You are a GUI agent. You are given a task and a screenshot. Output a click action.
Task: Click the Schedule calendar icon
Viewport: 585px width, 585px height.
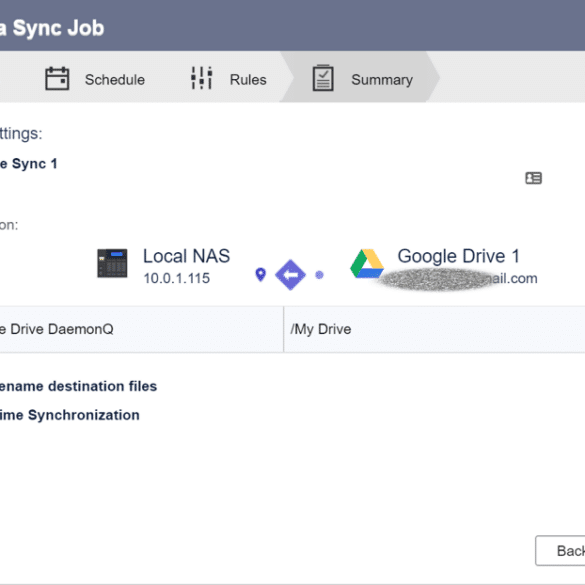57,78
